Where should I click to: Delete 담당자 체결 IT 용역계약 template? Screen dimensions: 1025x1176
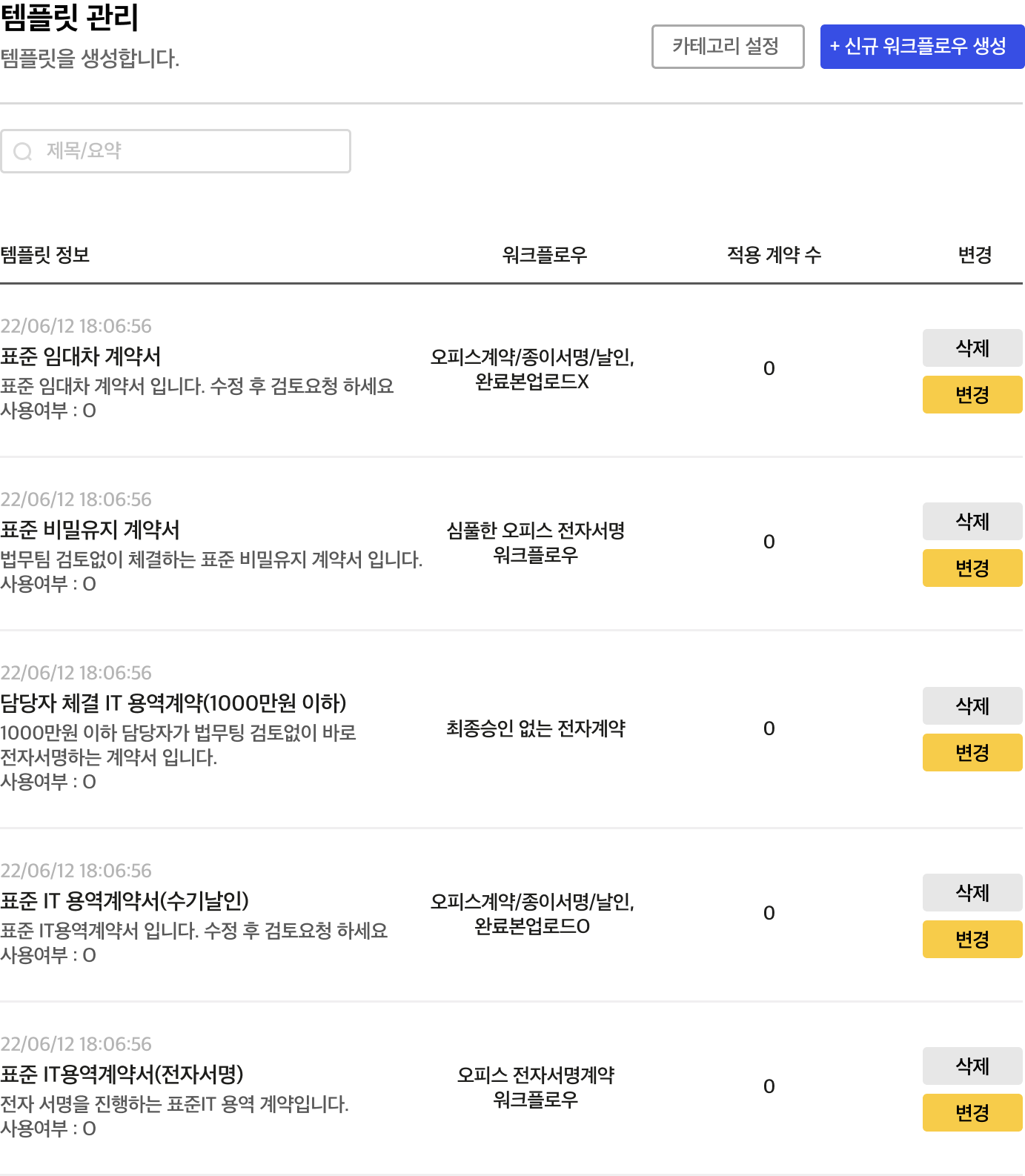coord(972,705)
